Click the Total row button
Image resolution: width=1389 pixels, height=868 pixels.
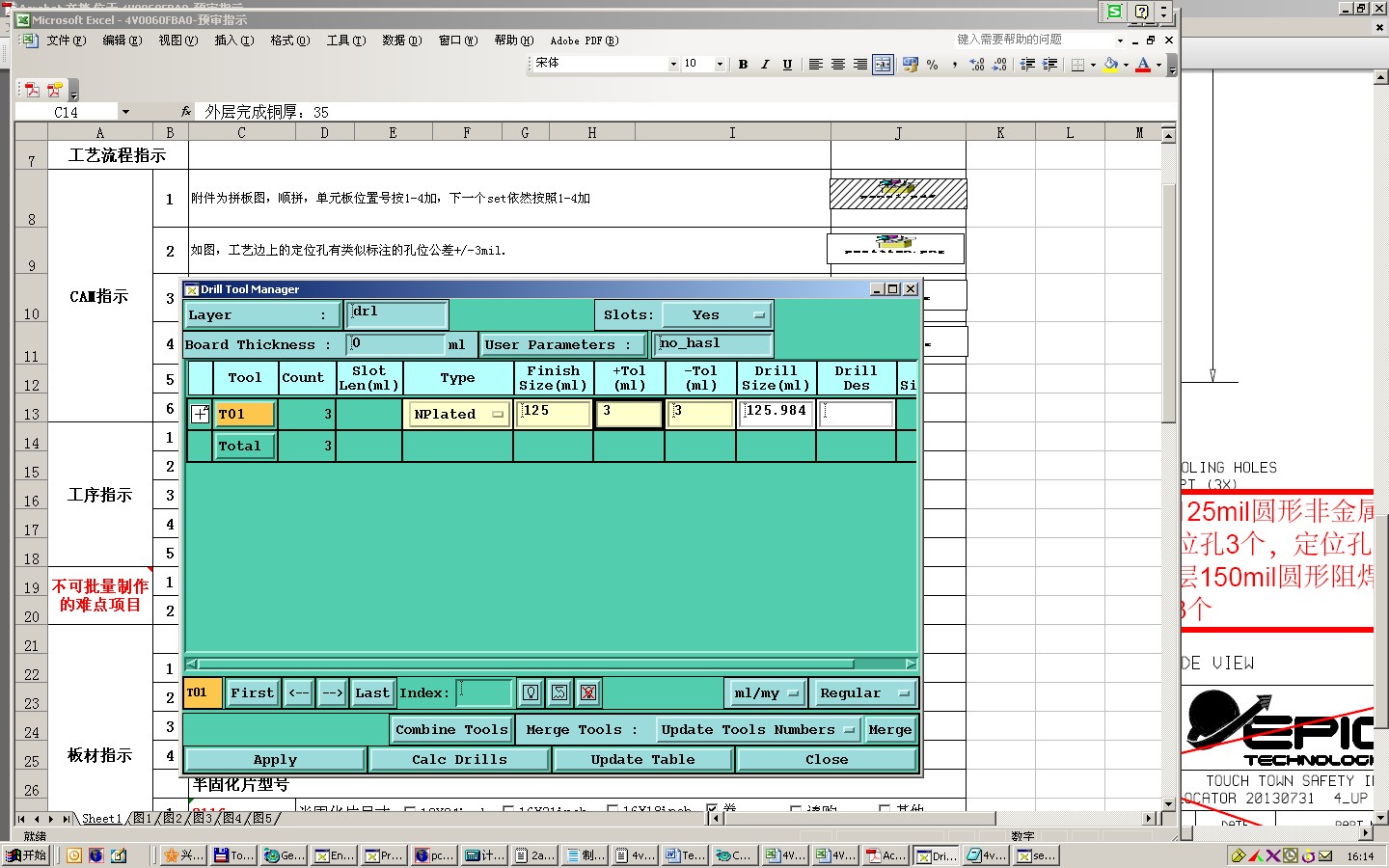point(245,446)
